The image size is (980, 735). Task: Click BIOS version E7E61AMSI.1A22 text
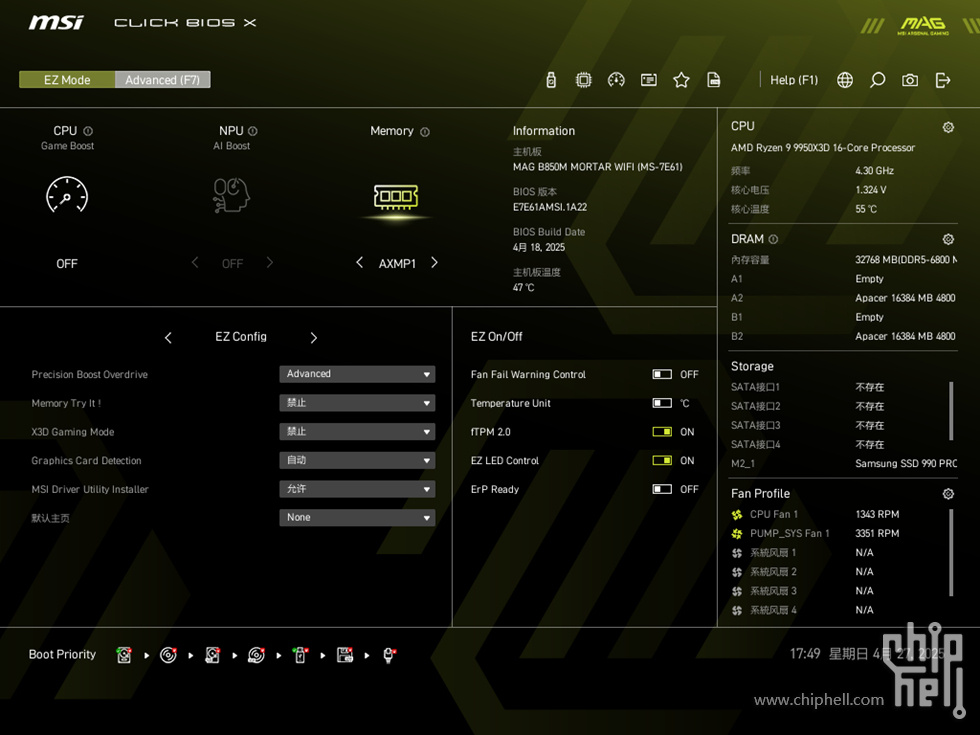tap(550, 207)
